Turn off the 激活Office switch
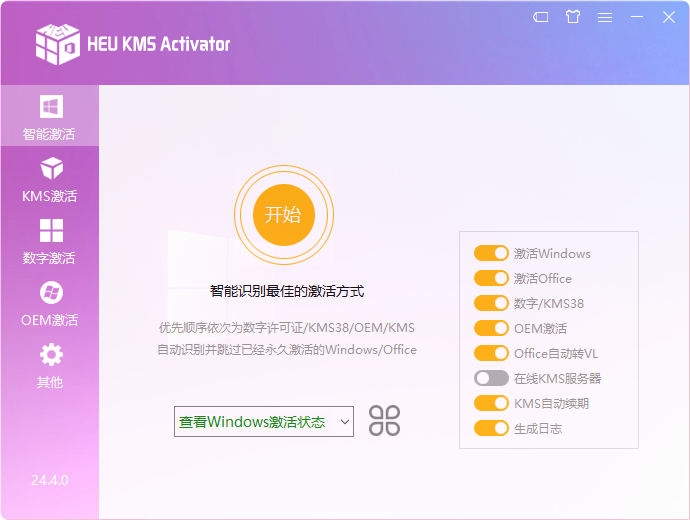The image size is (690, 520). [491, 278]
